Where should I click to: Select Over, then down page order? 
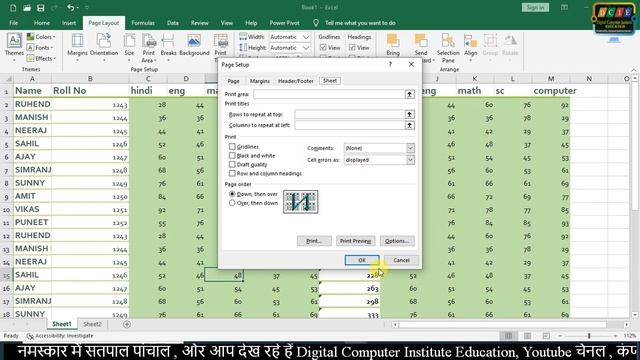coord(232,203)
